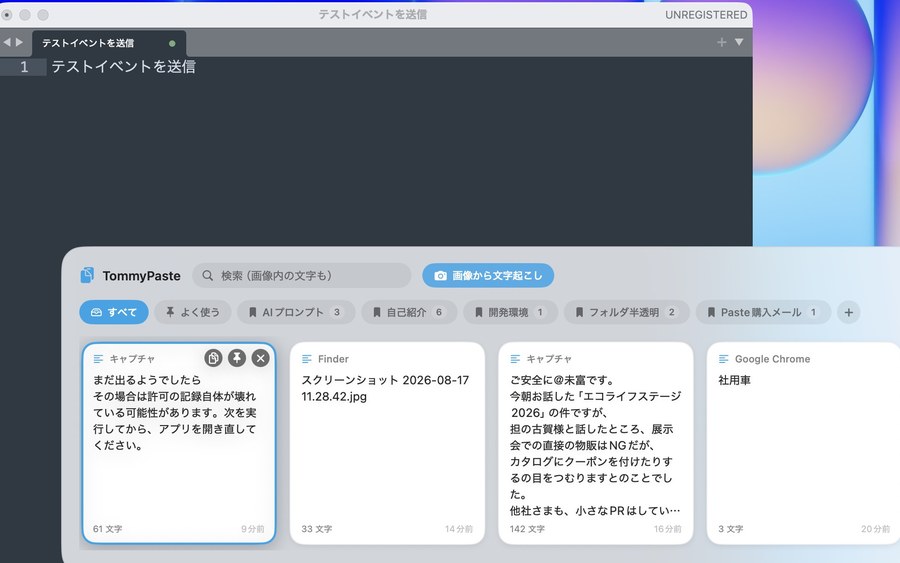Click the unsaved-changes dot on editor tab
This screenshot has width=900, height=563.
pyautogui.click(x=172, y=43)
